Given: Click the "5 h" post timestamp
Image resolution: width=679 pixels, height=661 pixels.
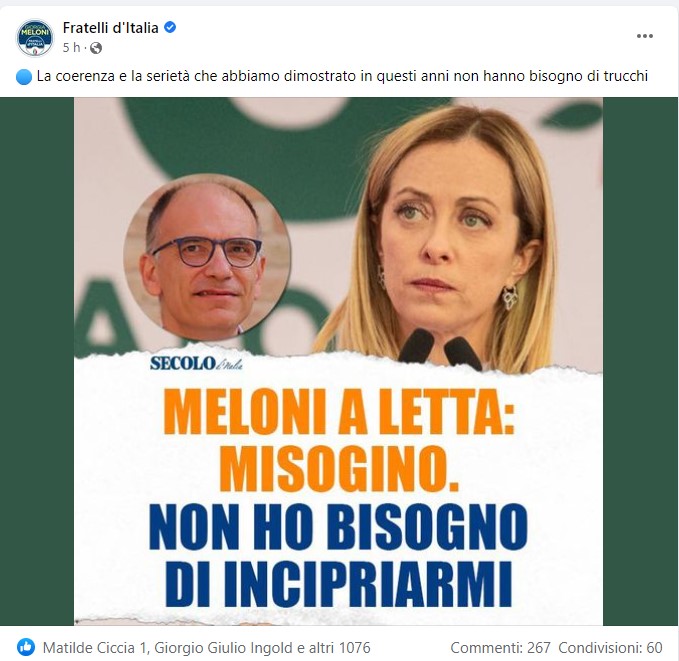Looking at the screenshot, I should coord(71,48).
